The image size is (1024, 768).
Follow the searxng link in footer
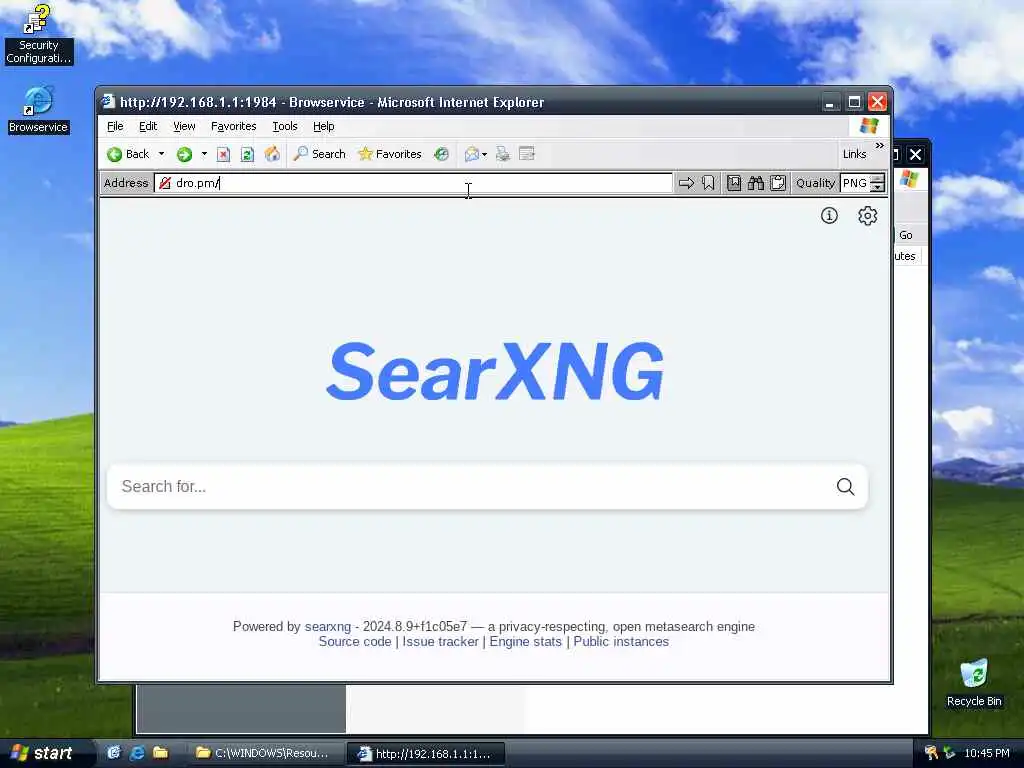(x=328, y=626)
